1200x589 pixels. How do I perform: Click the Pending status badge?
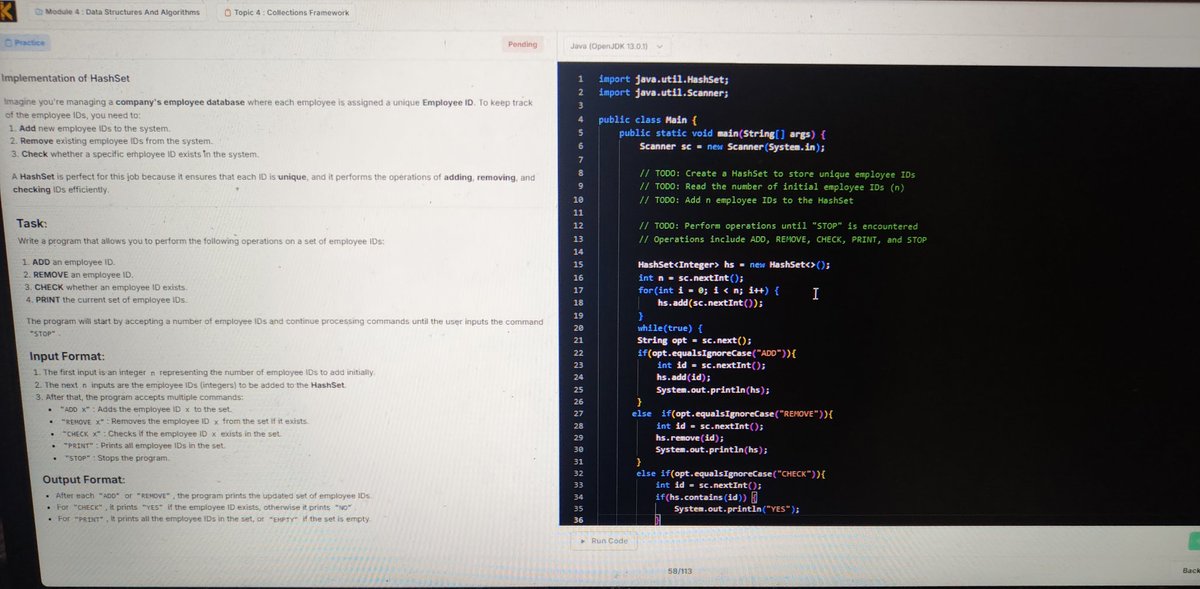[x=520, y=44]
